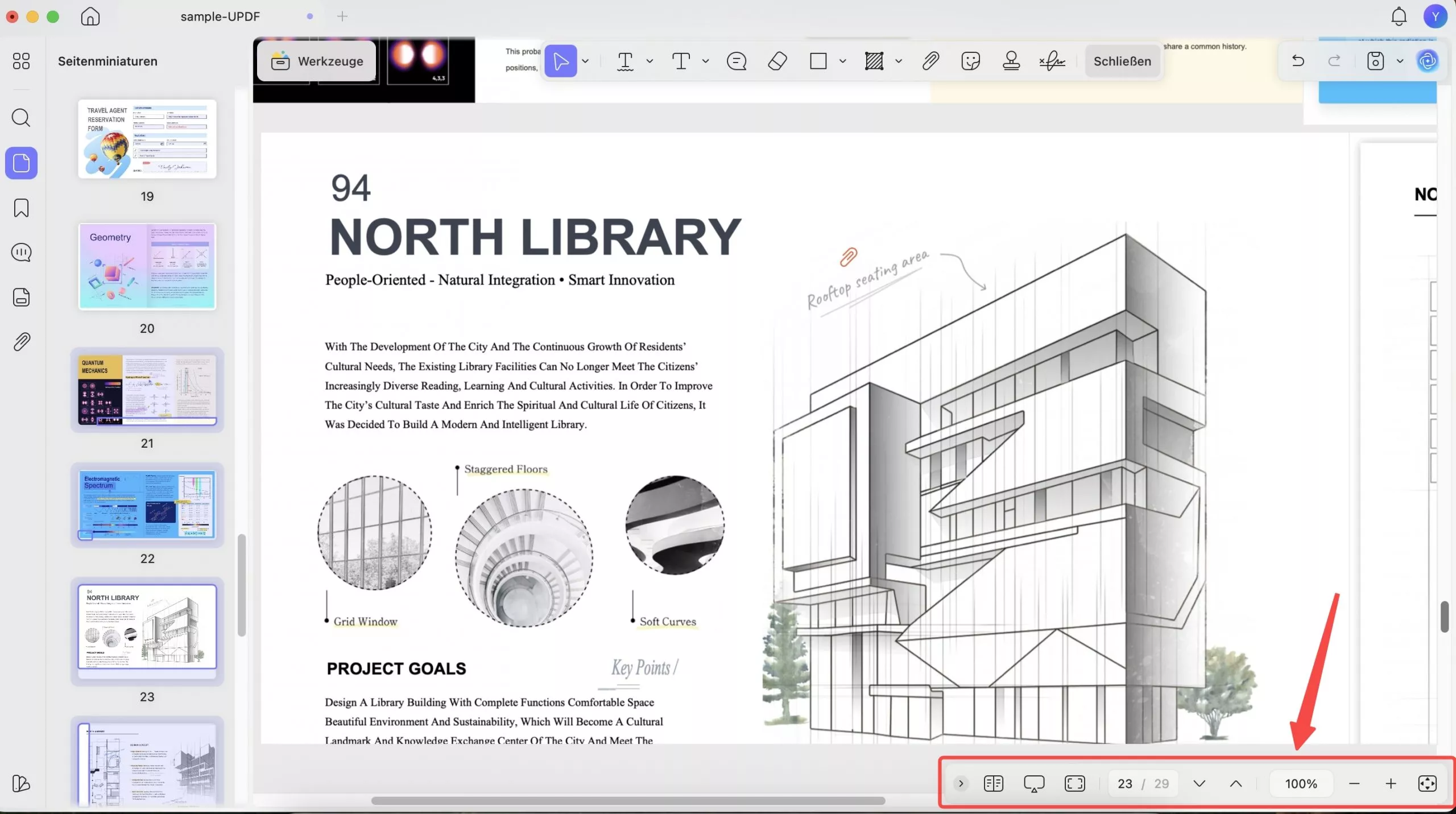Select the page thumbnails panel icon
The height and width of the screenshot is (814, 1456).
pos(22,163)
